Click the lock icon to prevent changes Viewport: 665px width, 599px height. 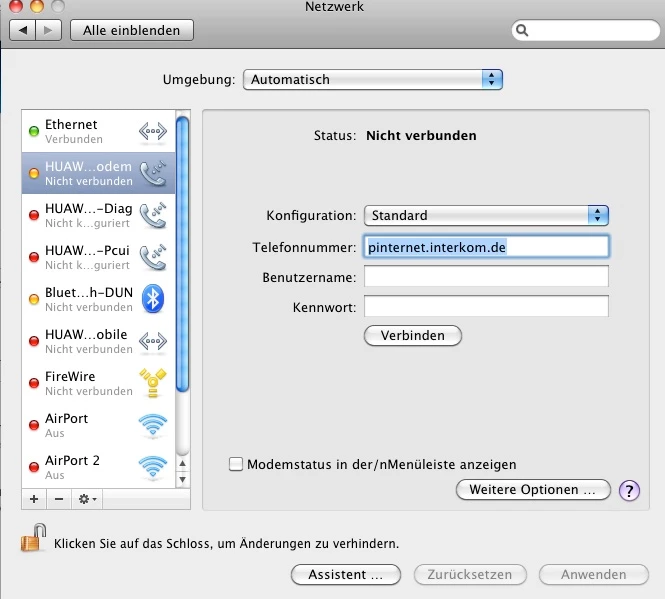[x=33, y=538]
